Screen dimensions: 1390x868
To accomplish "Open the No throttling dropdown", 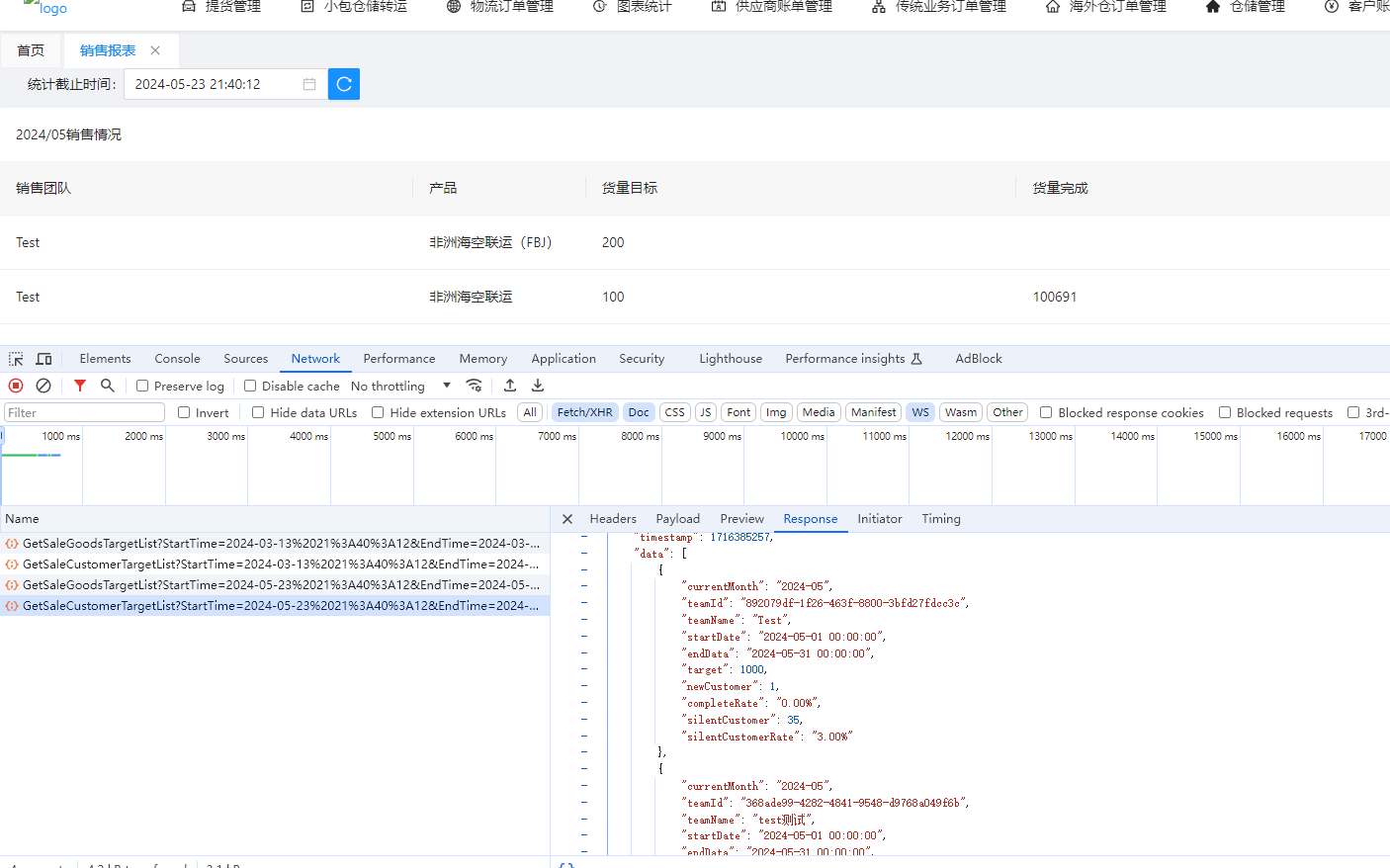I will (x=400, y=386).
